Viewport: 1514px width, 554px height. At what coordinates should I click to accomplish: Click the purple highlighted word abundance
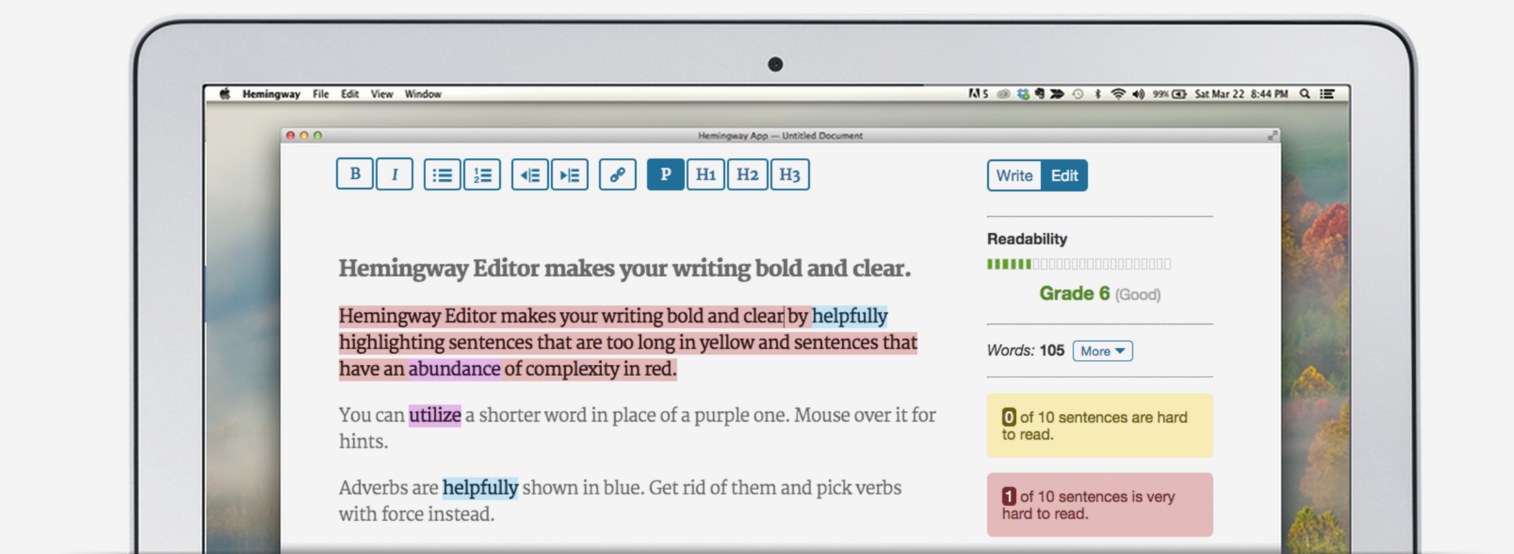pos(454,369)
